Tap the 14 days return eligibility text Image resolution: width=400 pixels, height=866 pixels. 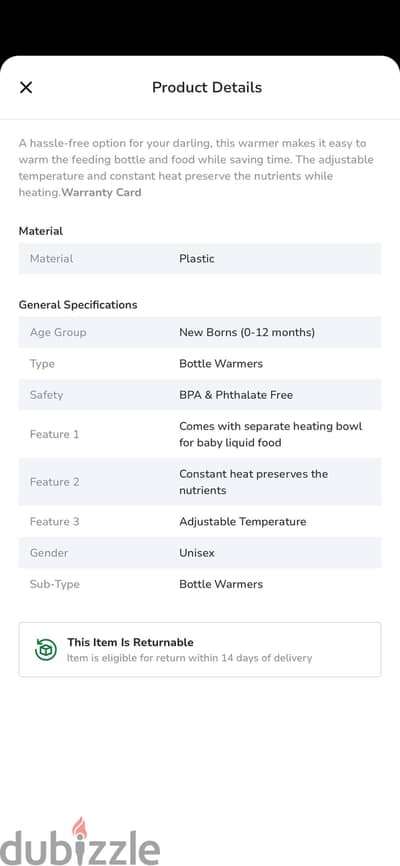click(190, 658)
